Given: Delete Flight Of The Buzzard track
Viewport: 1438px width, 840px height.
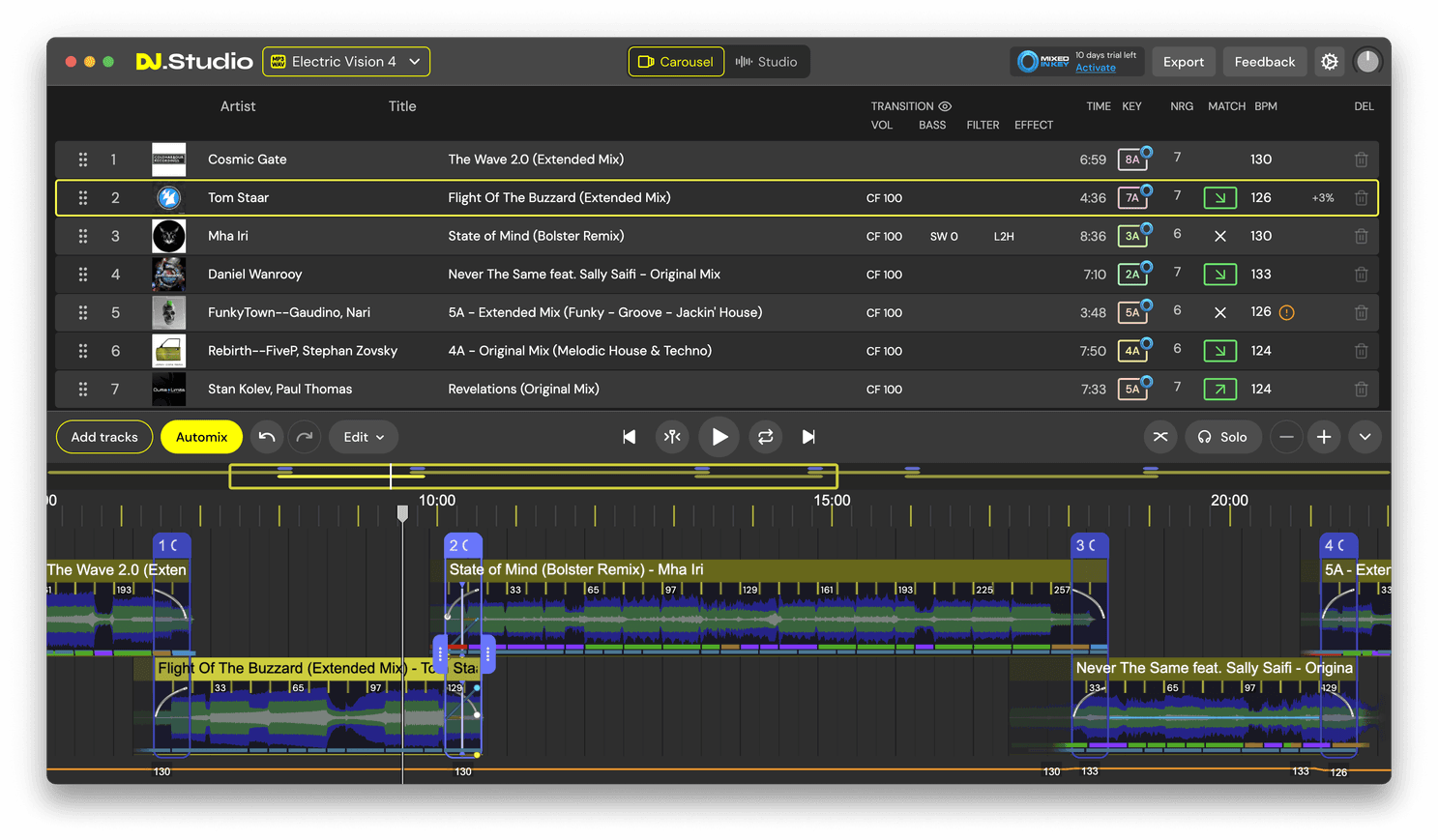Looking at the screenshot, I should click(x=1361, y=198).
